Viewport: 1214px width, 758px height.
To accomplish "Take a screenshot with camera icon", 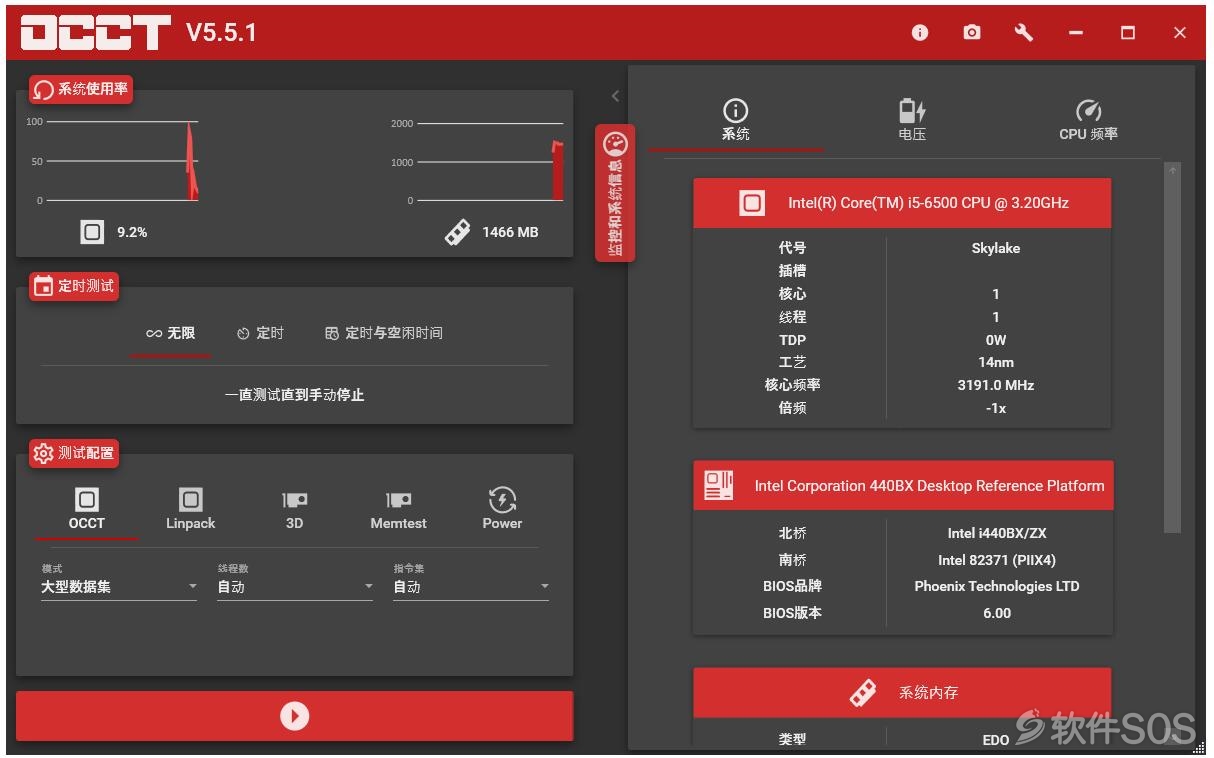I will (x=972, y=33).
